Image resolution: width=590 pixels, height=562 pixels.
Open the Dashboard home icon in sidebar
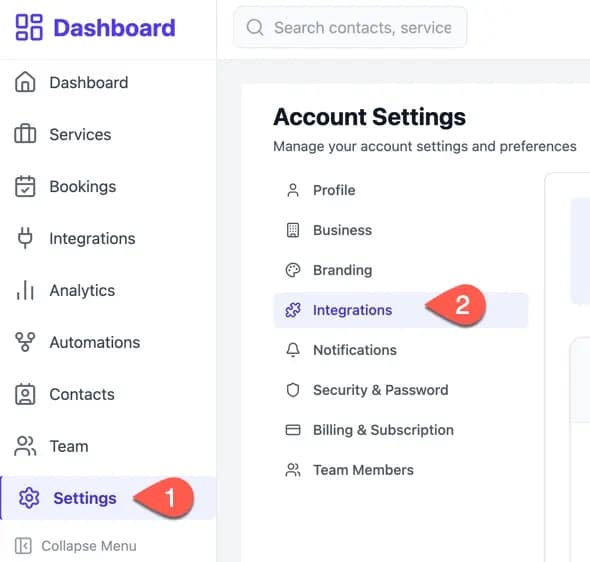pyautogui.click(x=25, y=82)
